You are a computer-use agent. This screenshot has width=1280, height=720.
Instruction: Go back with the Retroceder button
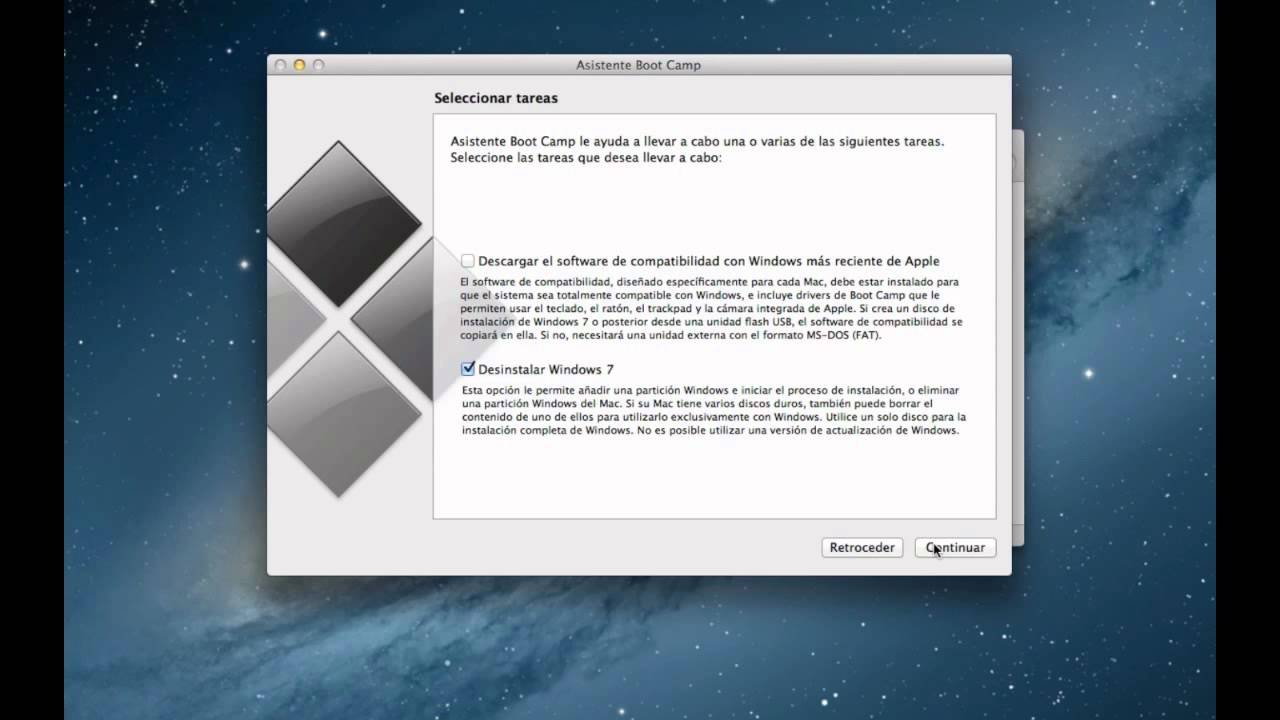click(862, 547)
